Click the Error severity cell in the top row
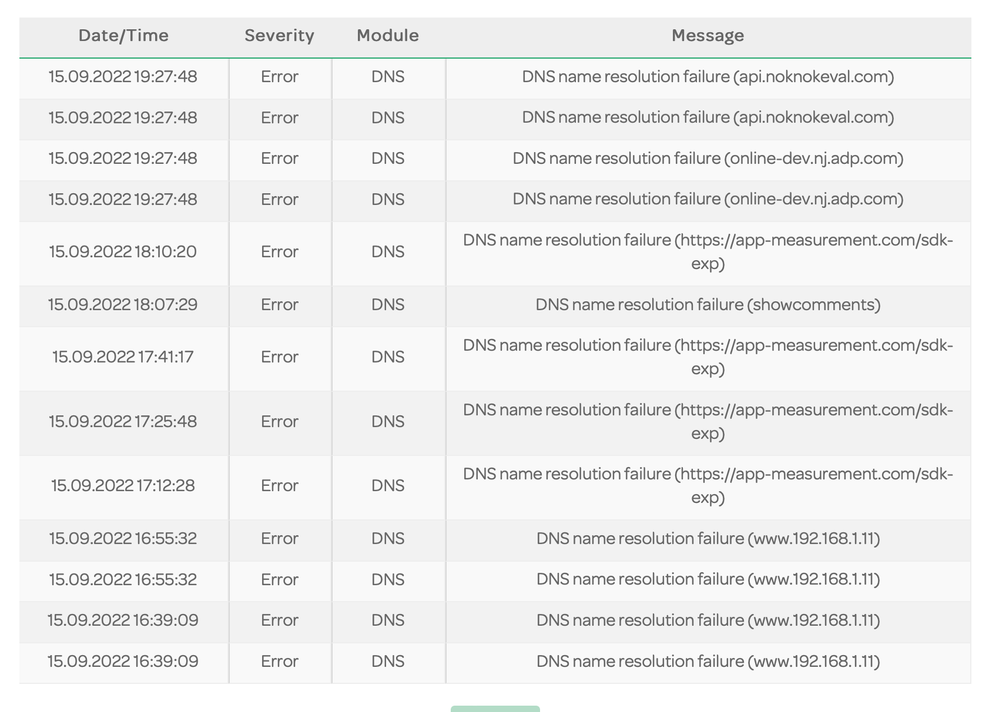Screen dimensions: 999x712 [279, 77]
